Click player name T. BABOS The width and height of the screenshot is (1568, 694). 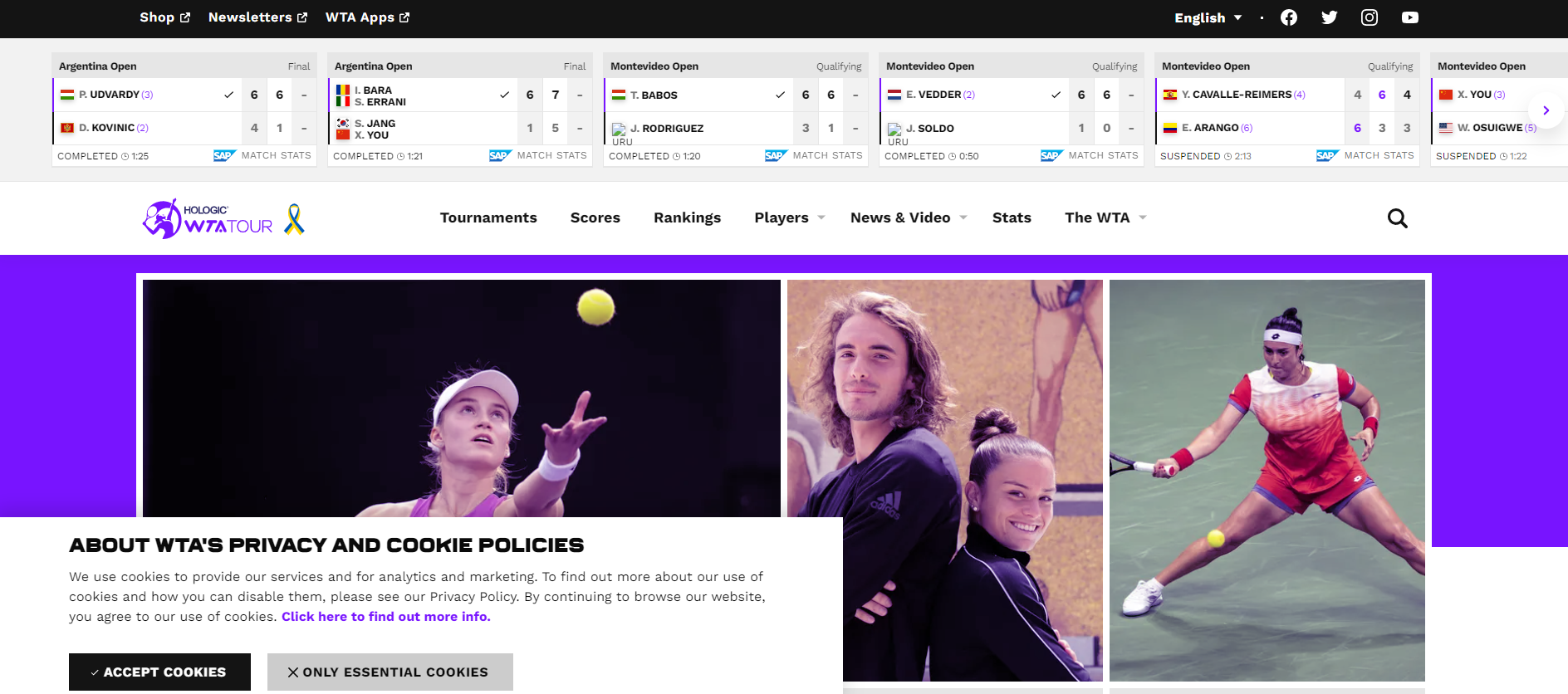tap(654, 95)
